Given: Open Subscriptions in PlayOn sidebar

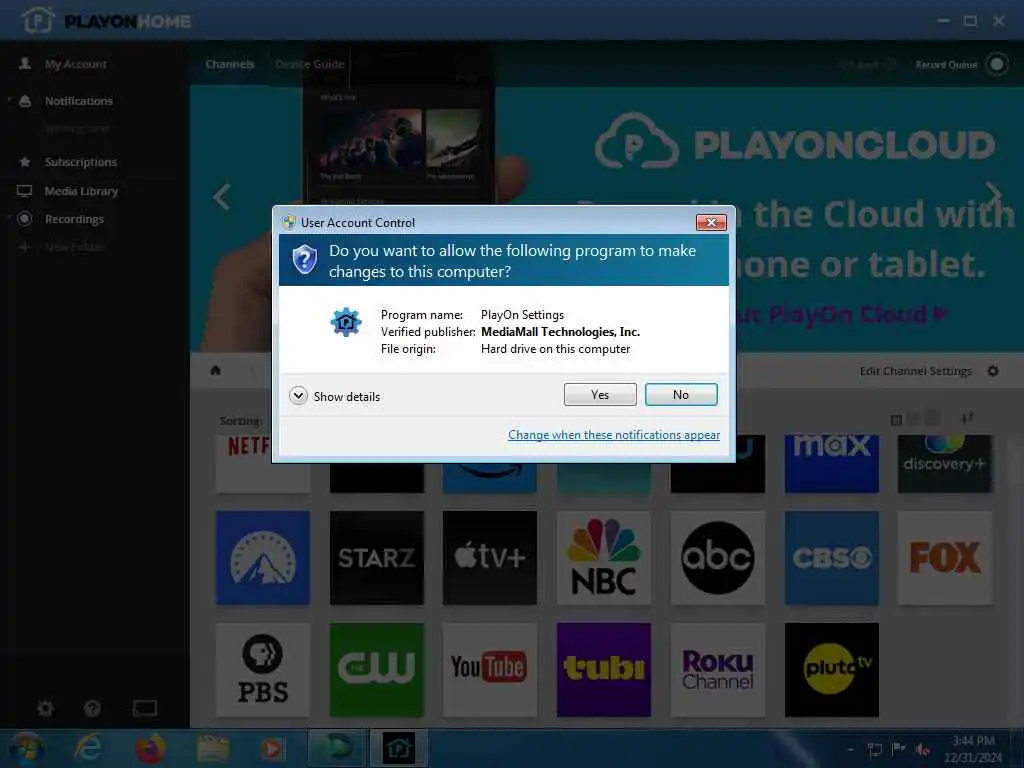Looking at the screenshot, I should [80, 162].
